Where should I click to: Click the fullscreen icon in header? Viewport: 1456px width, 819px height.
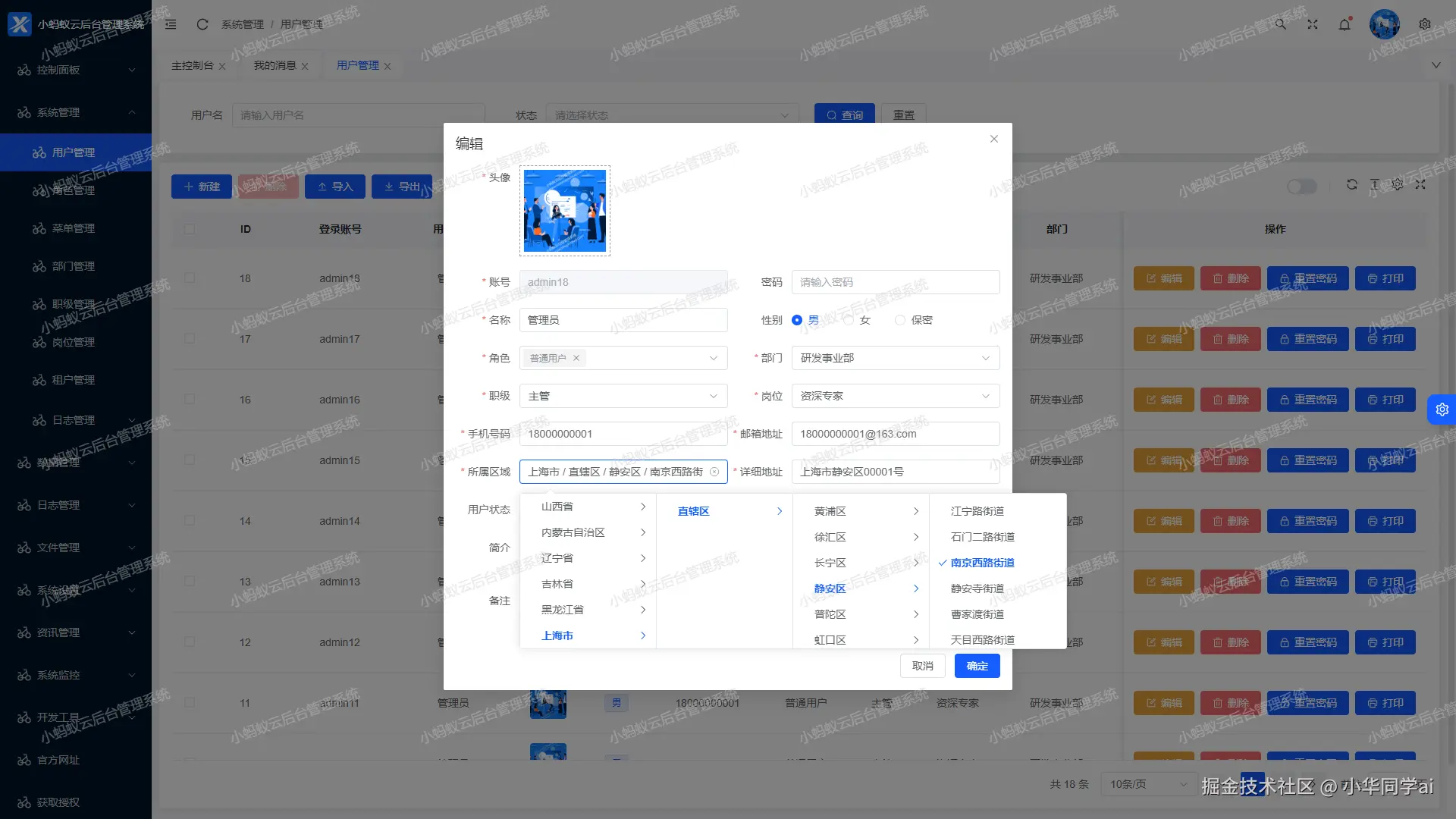tap(1313, 24)
